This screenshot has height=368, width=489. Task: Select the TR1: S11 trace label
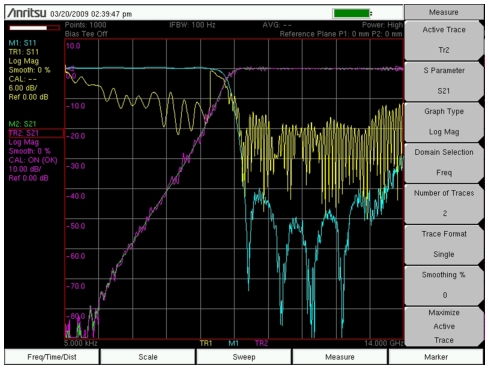tap(24, 52)
